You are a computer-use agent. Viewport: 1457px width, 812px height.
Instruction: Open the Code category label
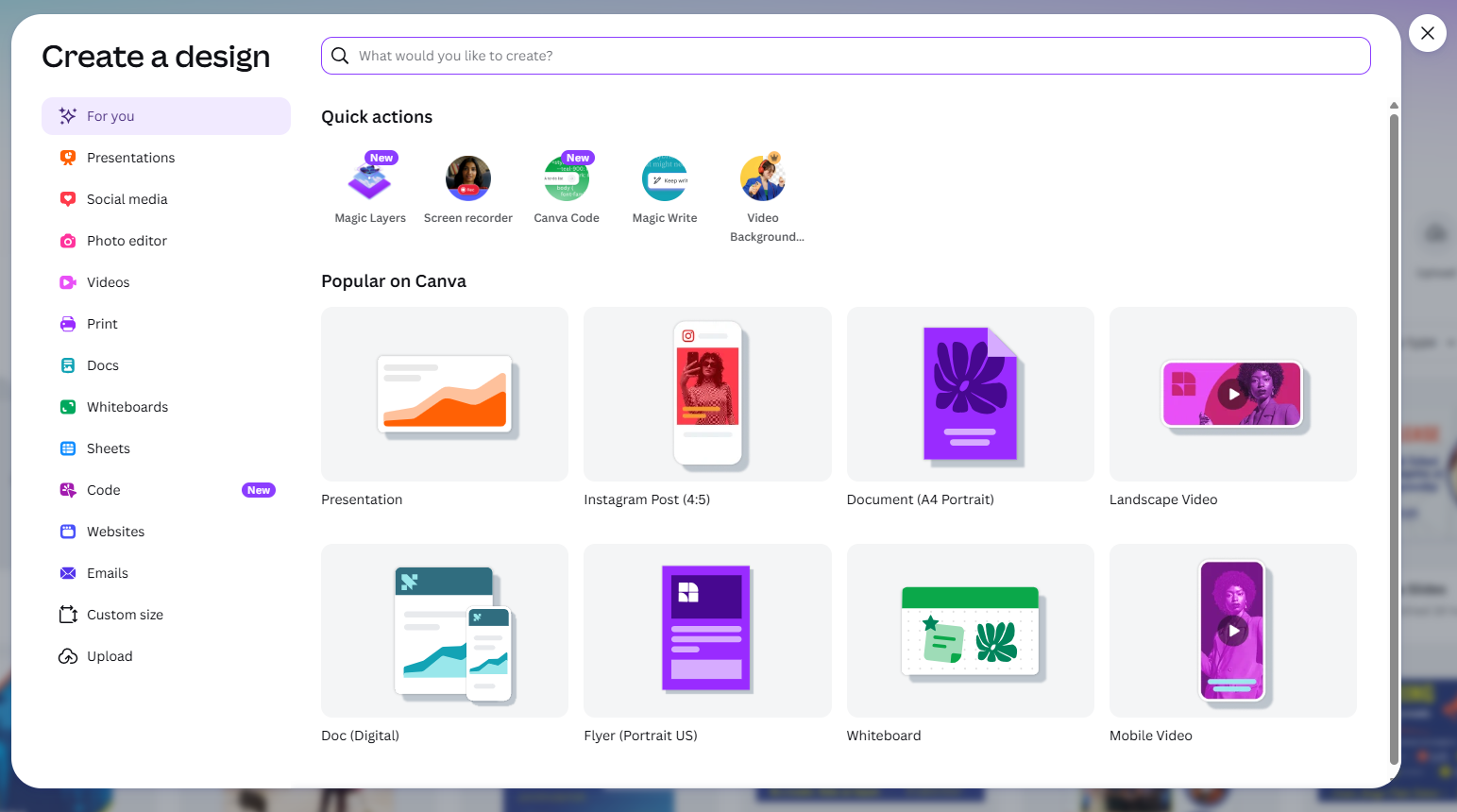[104, 490]
